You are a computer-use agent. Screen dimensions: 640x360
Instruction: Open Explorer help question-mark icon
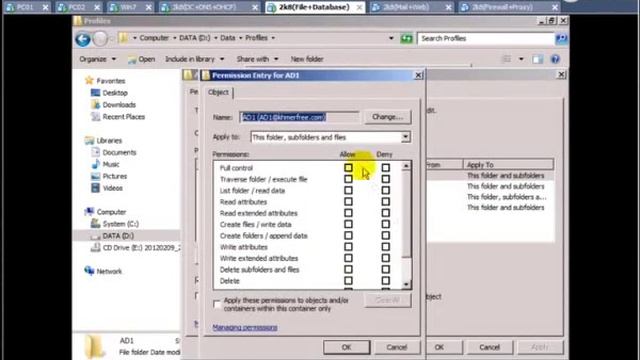tap(555, 59)
